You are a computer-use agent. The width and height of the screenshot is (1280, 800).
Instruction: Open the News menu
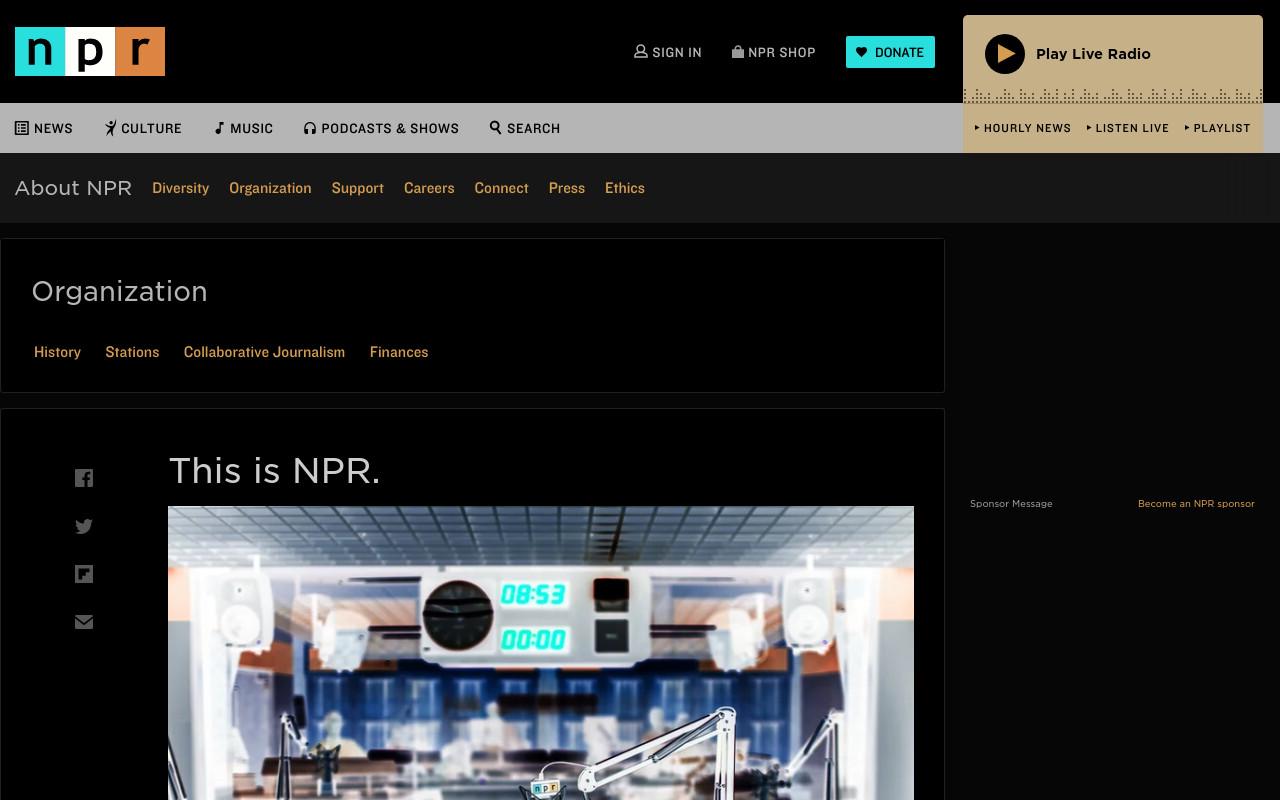(44, 128)
